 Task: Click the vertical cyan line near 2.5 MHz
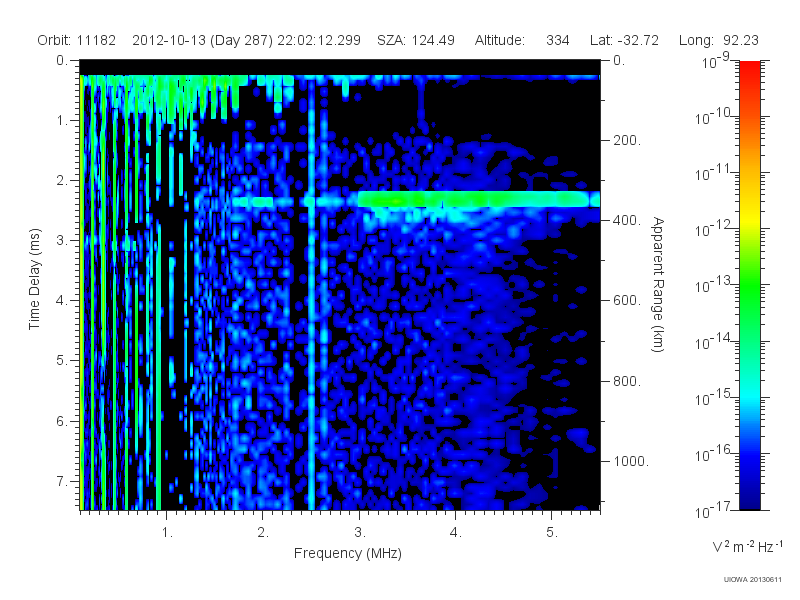tap(311, 294)
